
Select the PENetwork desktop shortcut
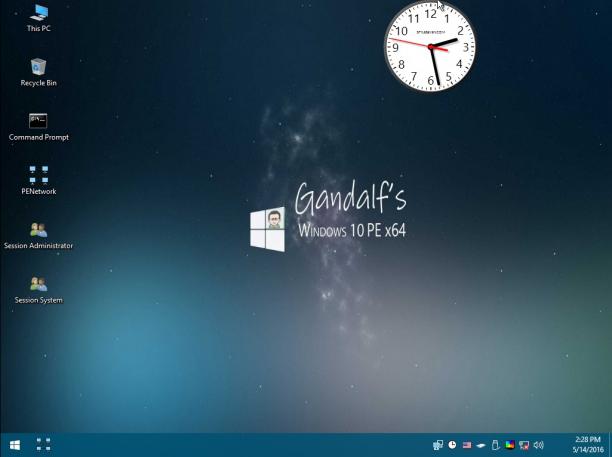click(x=38, y=180)
